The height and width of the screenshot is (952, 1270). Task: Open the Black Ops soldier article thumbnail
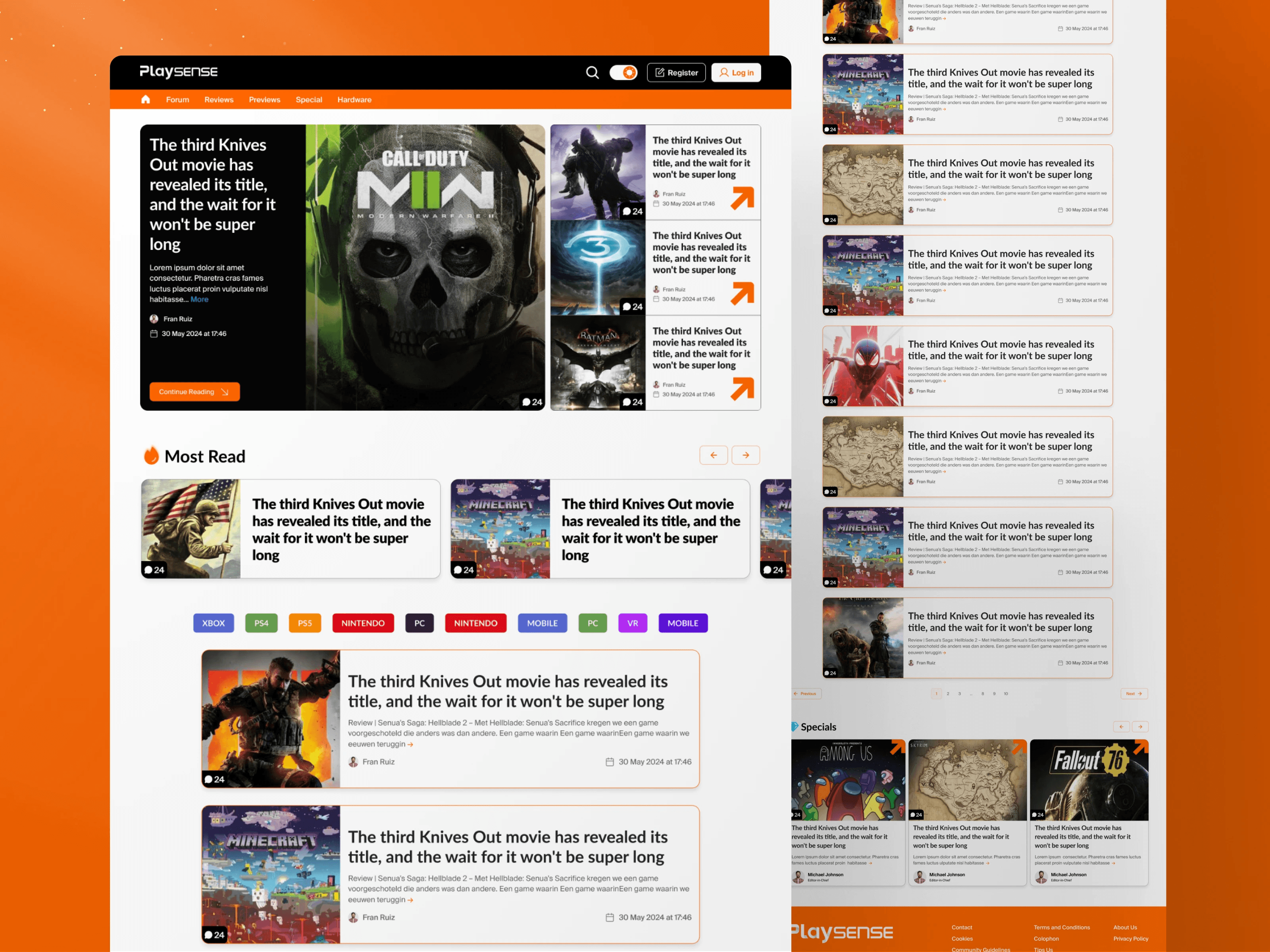click(x=271, y=719)
